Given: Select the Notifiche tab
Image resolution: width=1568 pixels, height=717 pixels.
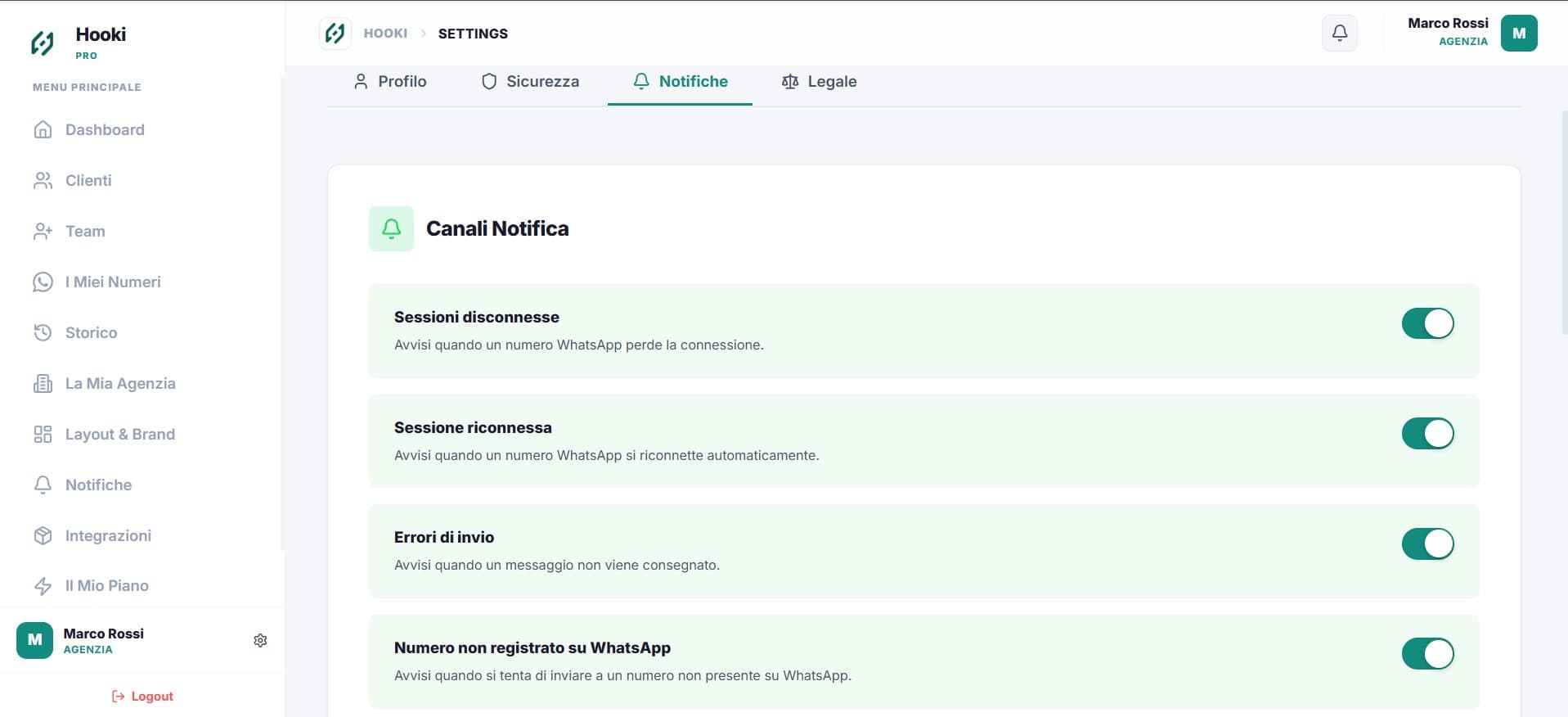Looking at the screenshot, I should pos(680,81).
